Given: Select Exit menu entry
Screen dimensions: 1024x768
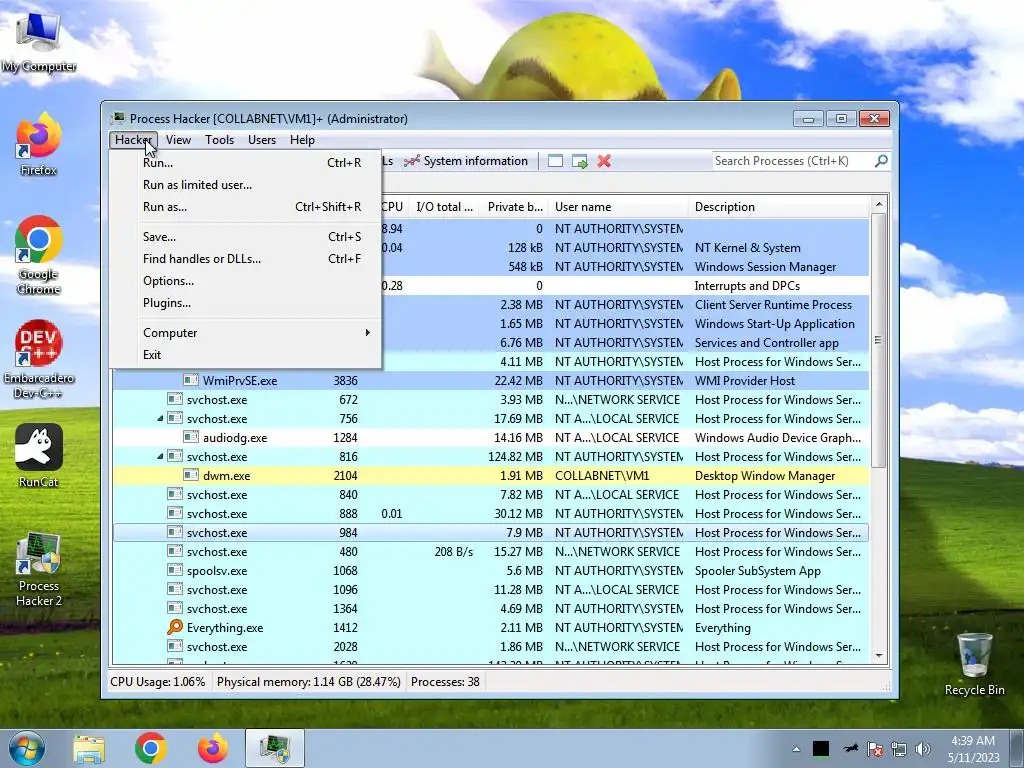Looking at the screenshot, I should coord(245,355).
